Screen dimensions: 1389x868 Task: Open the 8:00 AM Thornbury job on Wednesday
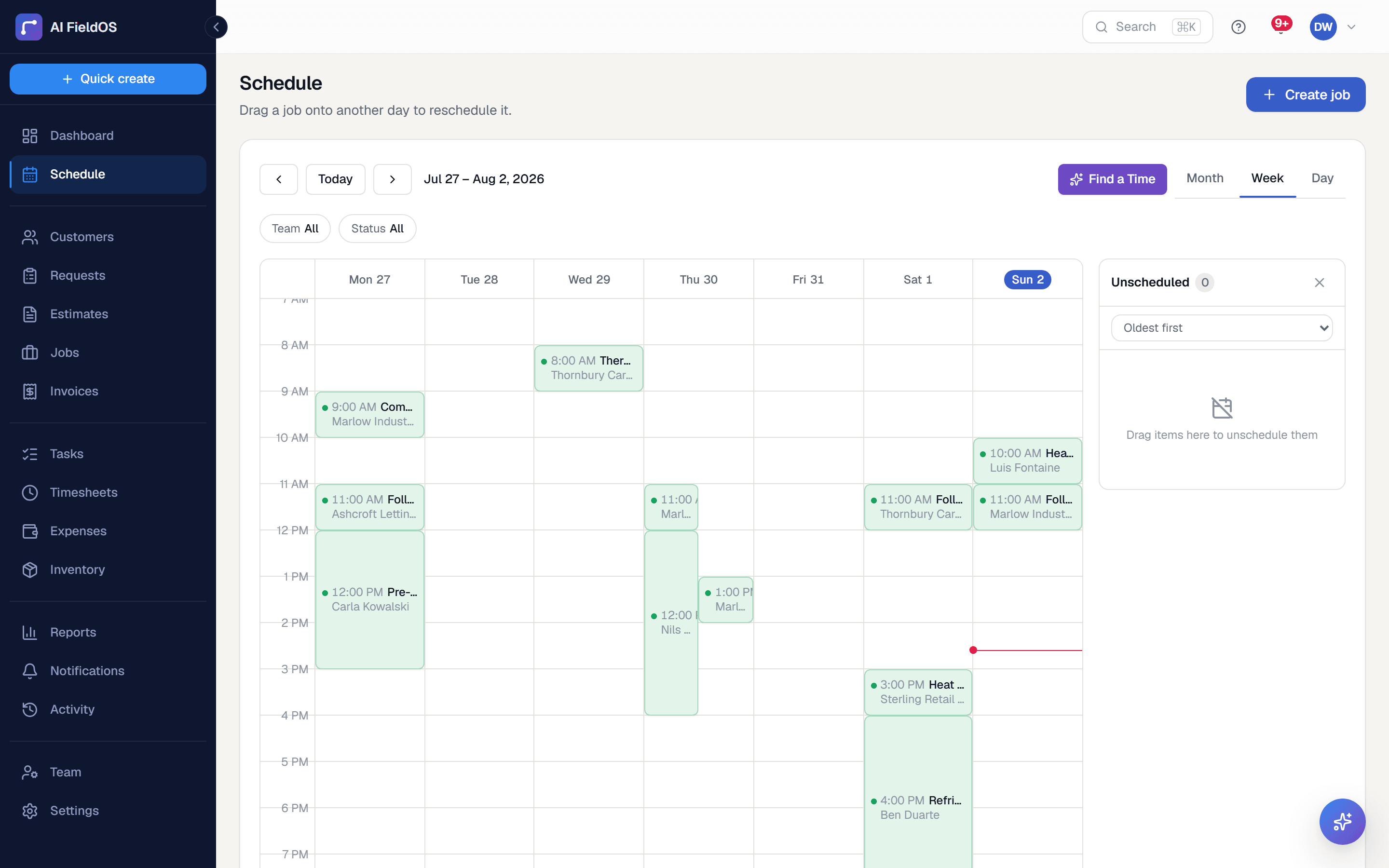(588, 368)
